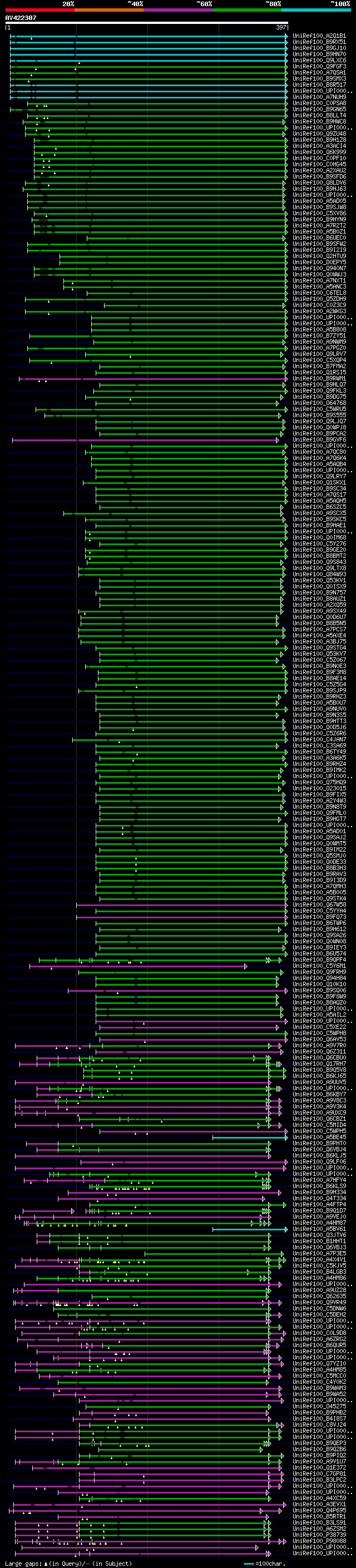Select the UniRef100_A9V3K4 label
Viewport: 356px width, 1568px height.
tap(319, 1106)
